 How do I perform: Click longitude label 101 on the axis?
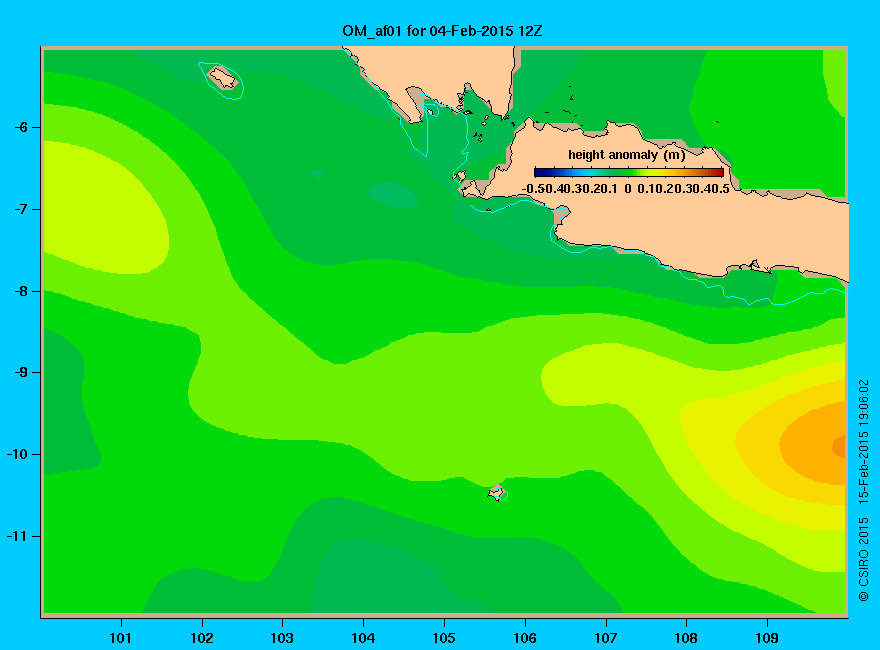click(x=120, y=638)
